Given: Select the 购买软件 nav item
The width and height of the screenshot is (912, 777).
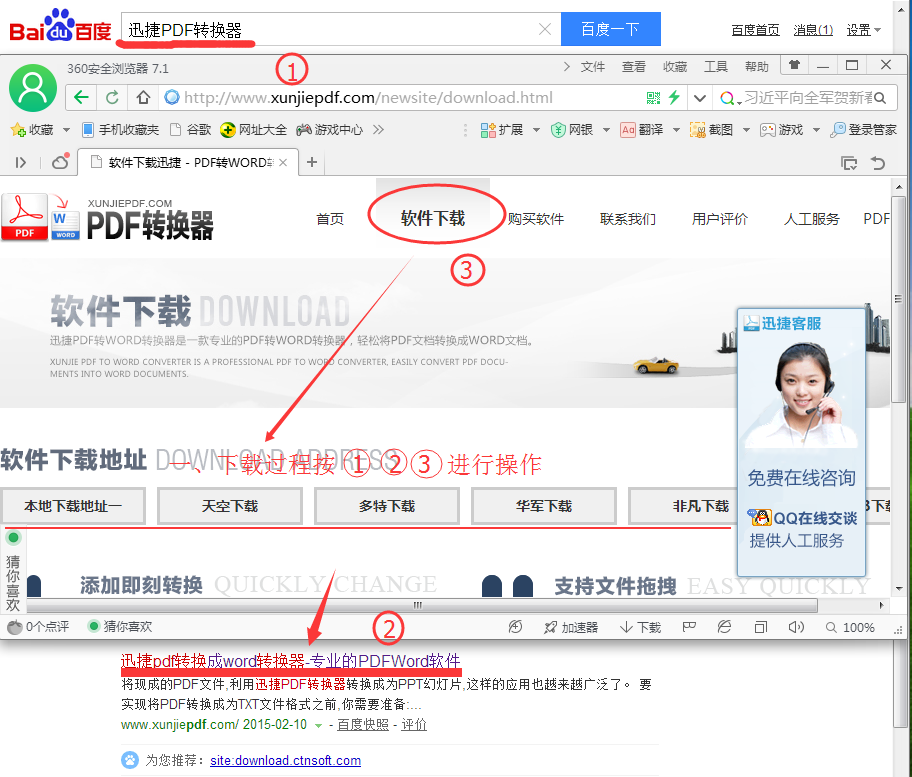Looking at the screenshot, I should (536, 219).
